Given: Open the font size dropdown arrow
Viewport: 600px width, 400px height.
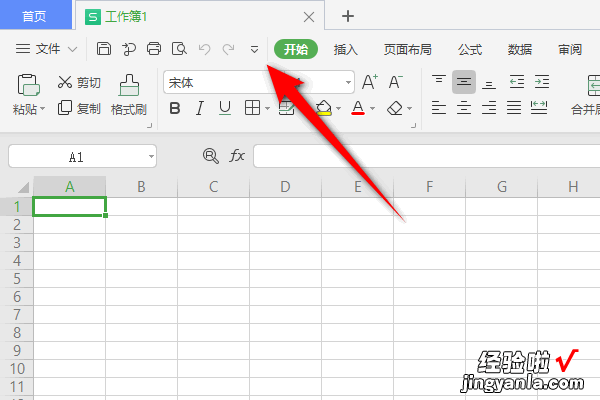Looking at the screenshot, I should click(x=348, y=82).
